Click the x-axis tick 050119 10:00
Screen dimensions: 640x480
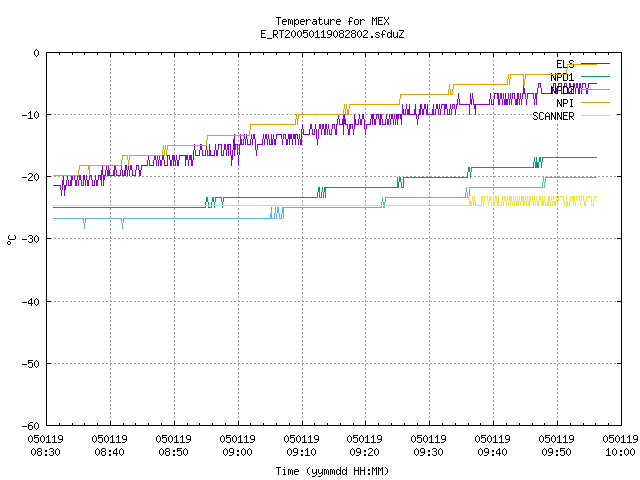(620, 446)
